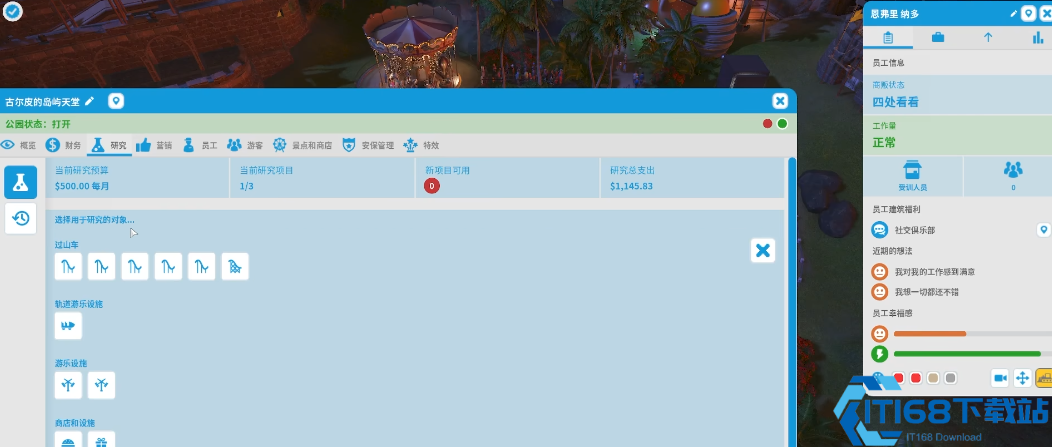1052x447 pixels.
Task: Pick the beige uniform color swatch
Action: tap(933, 379)
